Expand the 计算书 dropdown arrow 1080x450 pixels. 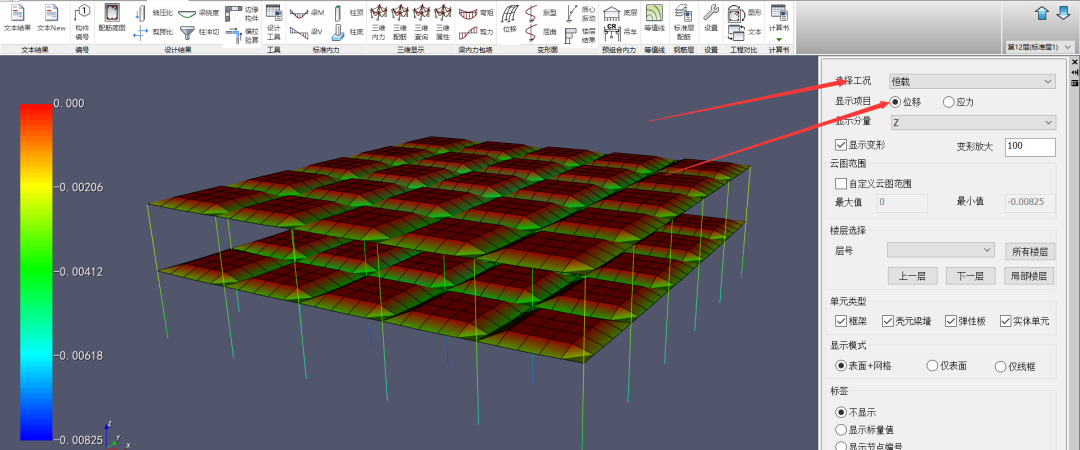(778, 39)
